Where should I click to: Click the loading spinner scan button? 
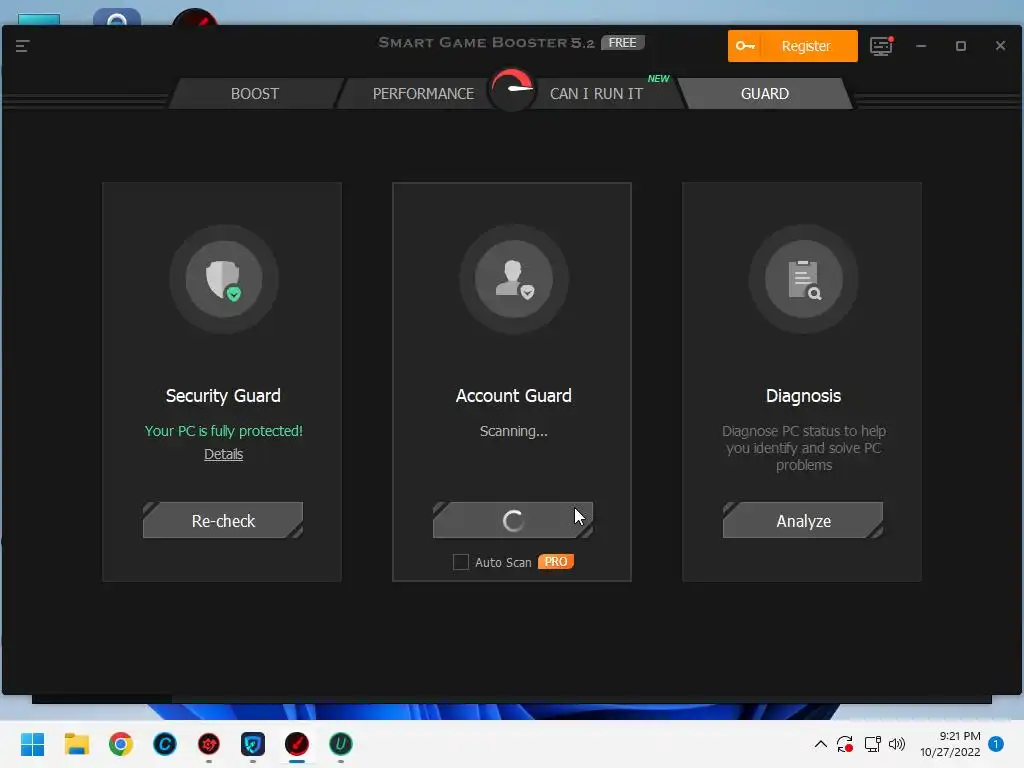pos(513,520)
